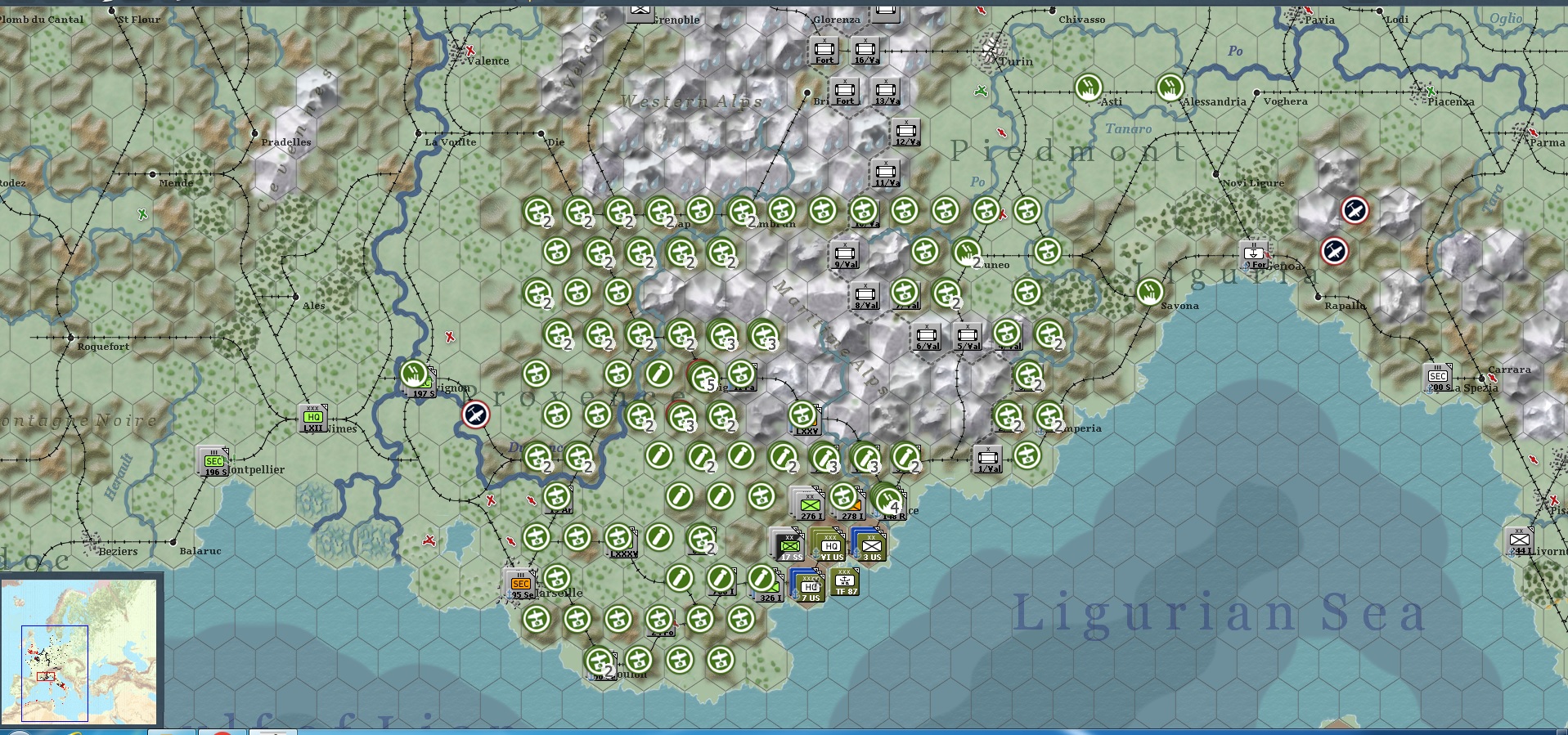
Task: Select the 9/Val fortress unit
Action: (x=845, y=255)
